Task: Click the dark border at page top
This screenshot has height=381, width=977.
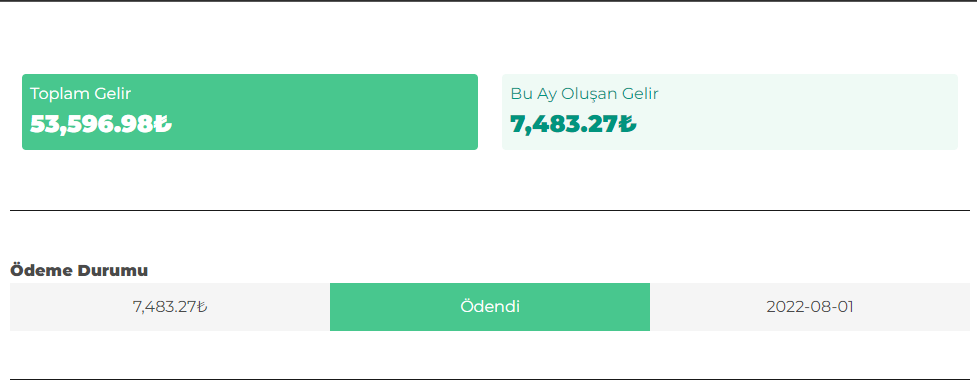Action: (488, 1)
